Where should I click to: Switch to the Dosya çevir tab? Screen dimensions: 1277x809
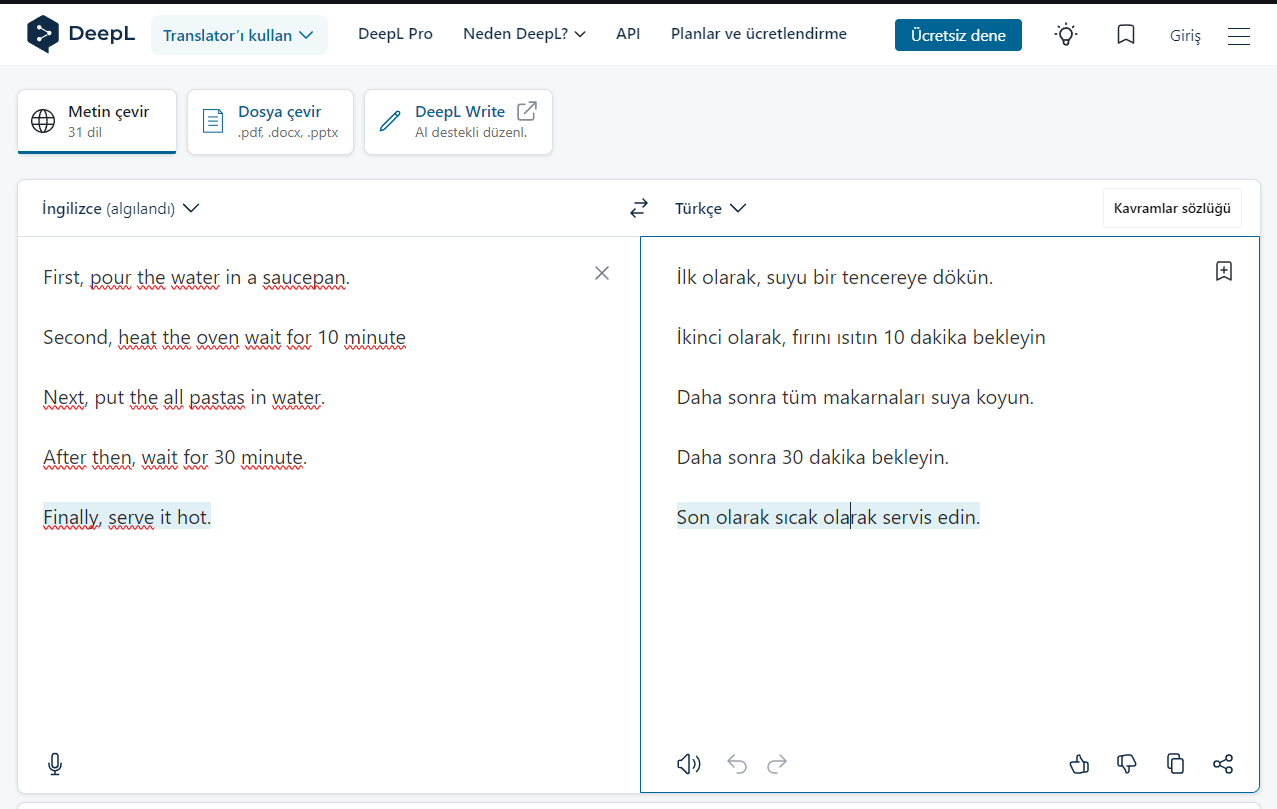pos(270,122)
